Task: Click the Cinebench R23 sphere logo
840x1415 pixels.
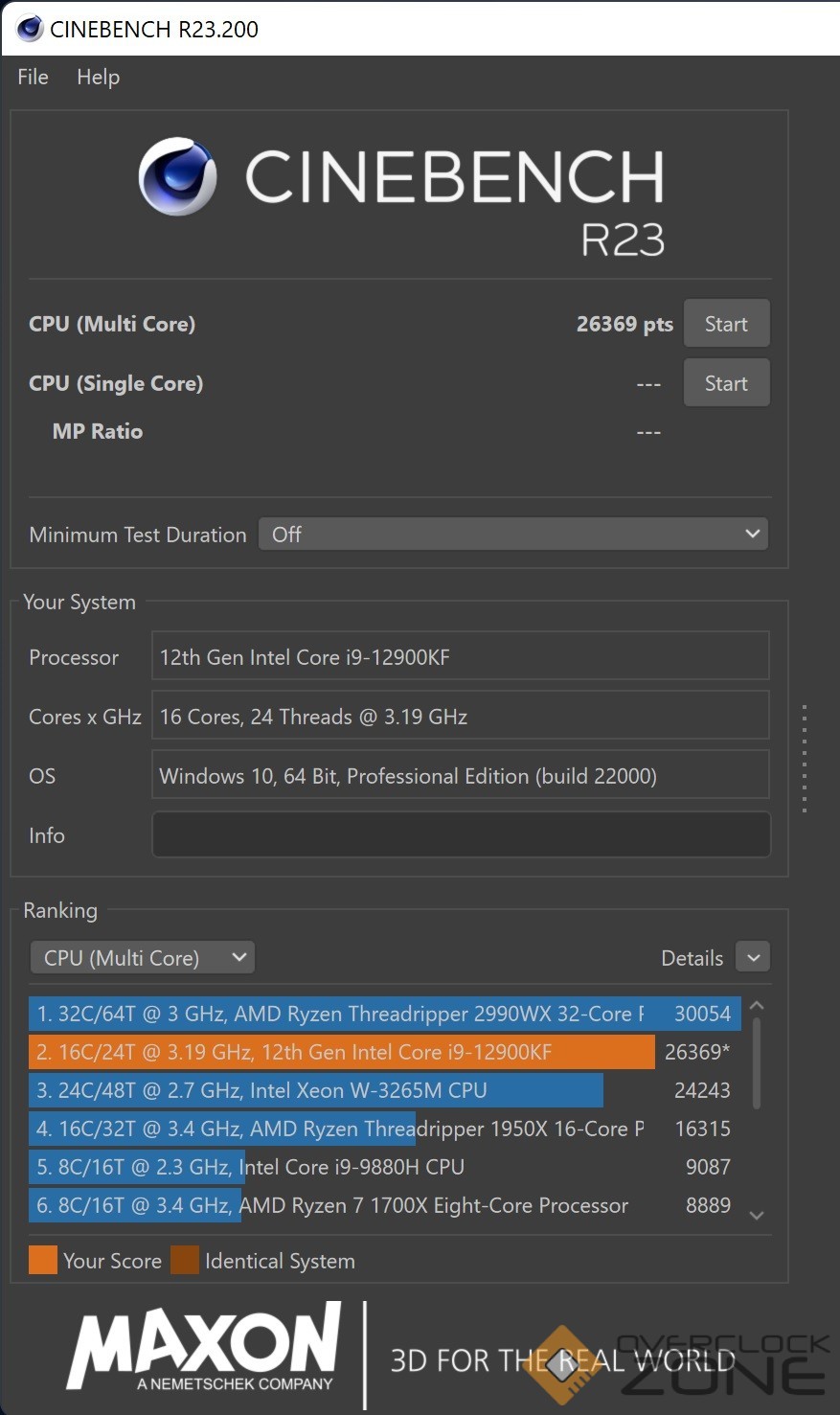Action: tap(177, 177)
